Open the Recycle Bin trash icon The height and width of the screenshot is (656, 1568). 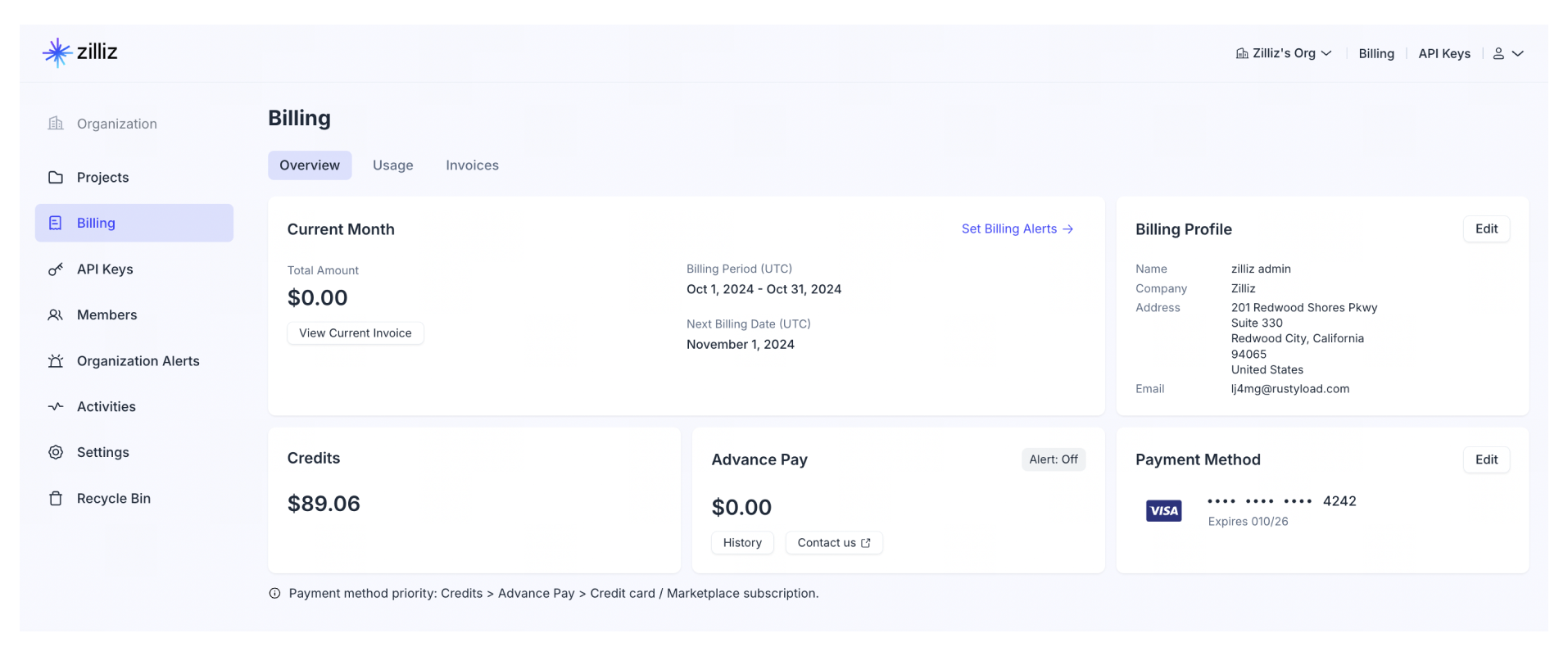[x=55, y=498]
